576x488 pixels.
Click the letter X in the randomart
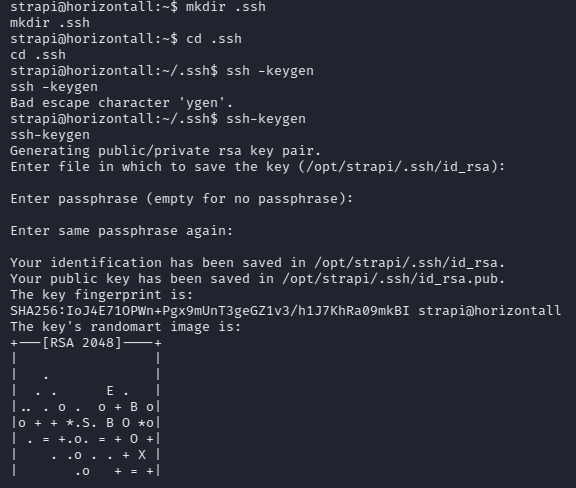(142, 455)
